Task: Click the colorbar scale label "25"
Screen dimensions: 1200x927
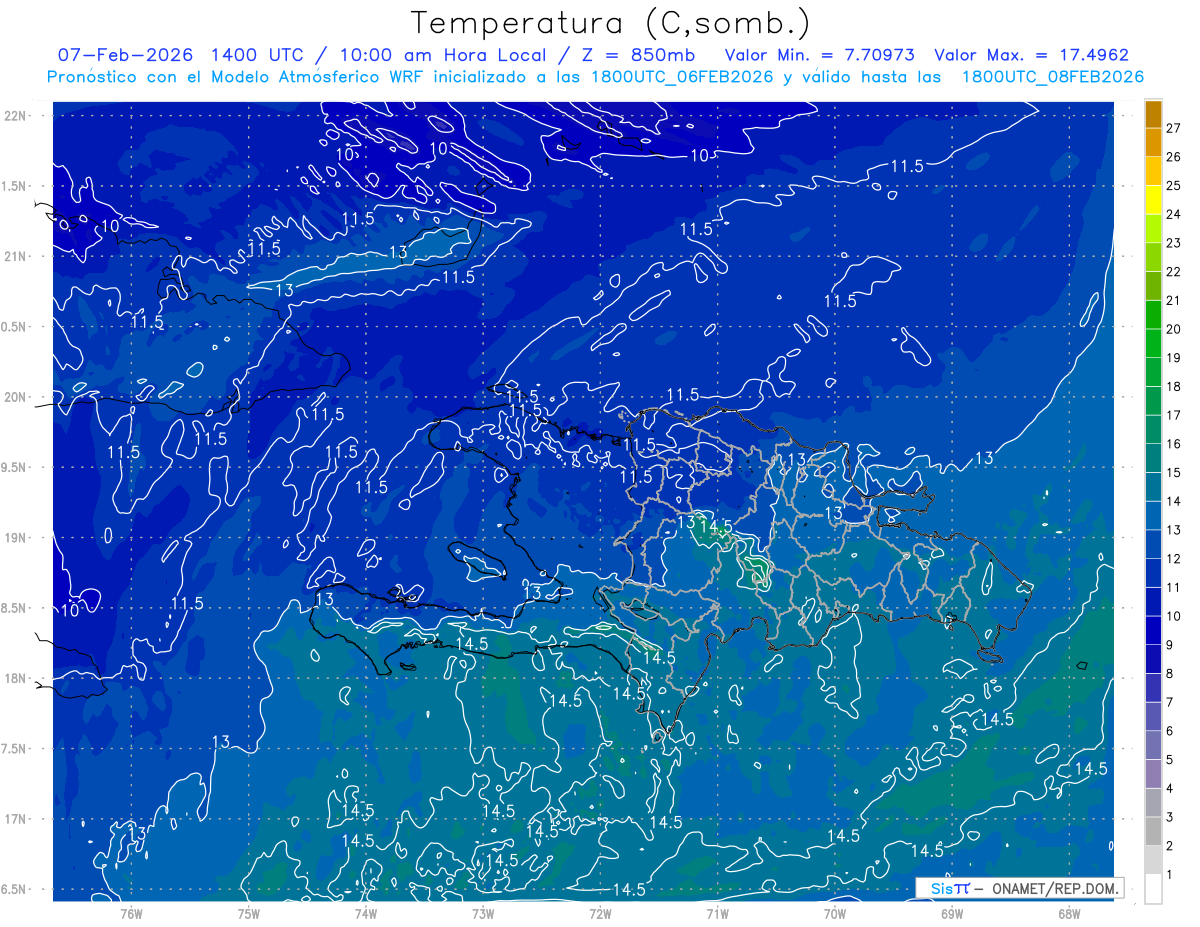Action: click(1174, 185)
